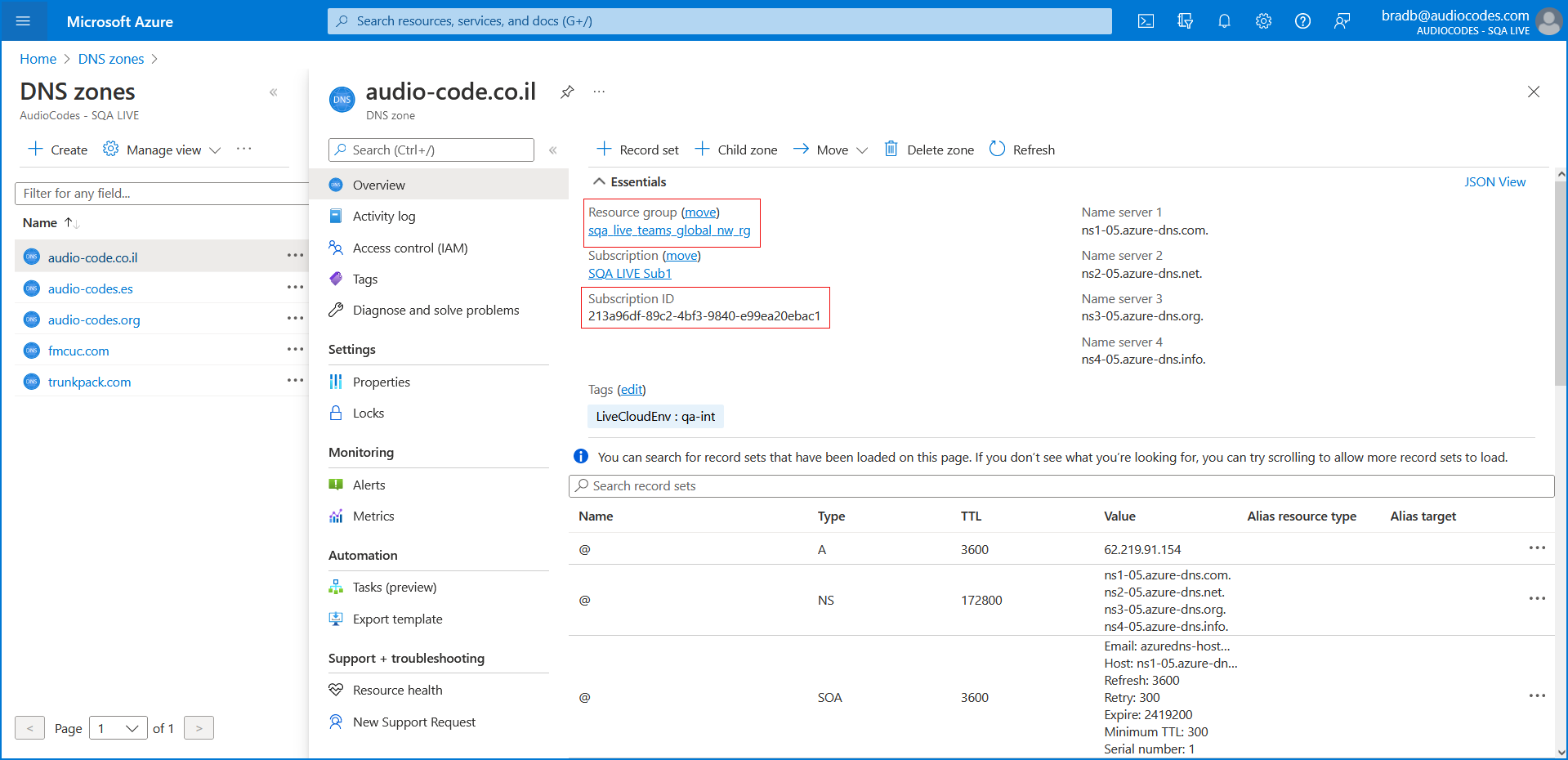The width and height of the screenshot is (1568, 760).
Task: Open ellipsis menu for the NS record
Action: [1537, 599]
